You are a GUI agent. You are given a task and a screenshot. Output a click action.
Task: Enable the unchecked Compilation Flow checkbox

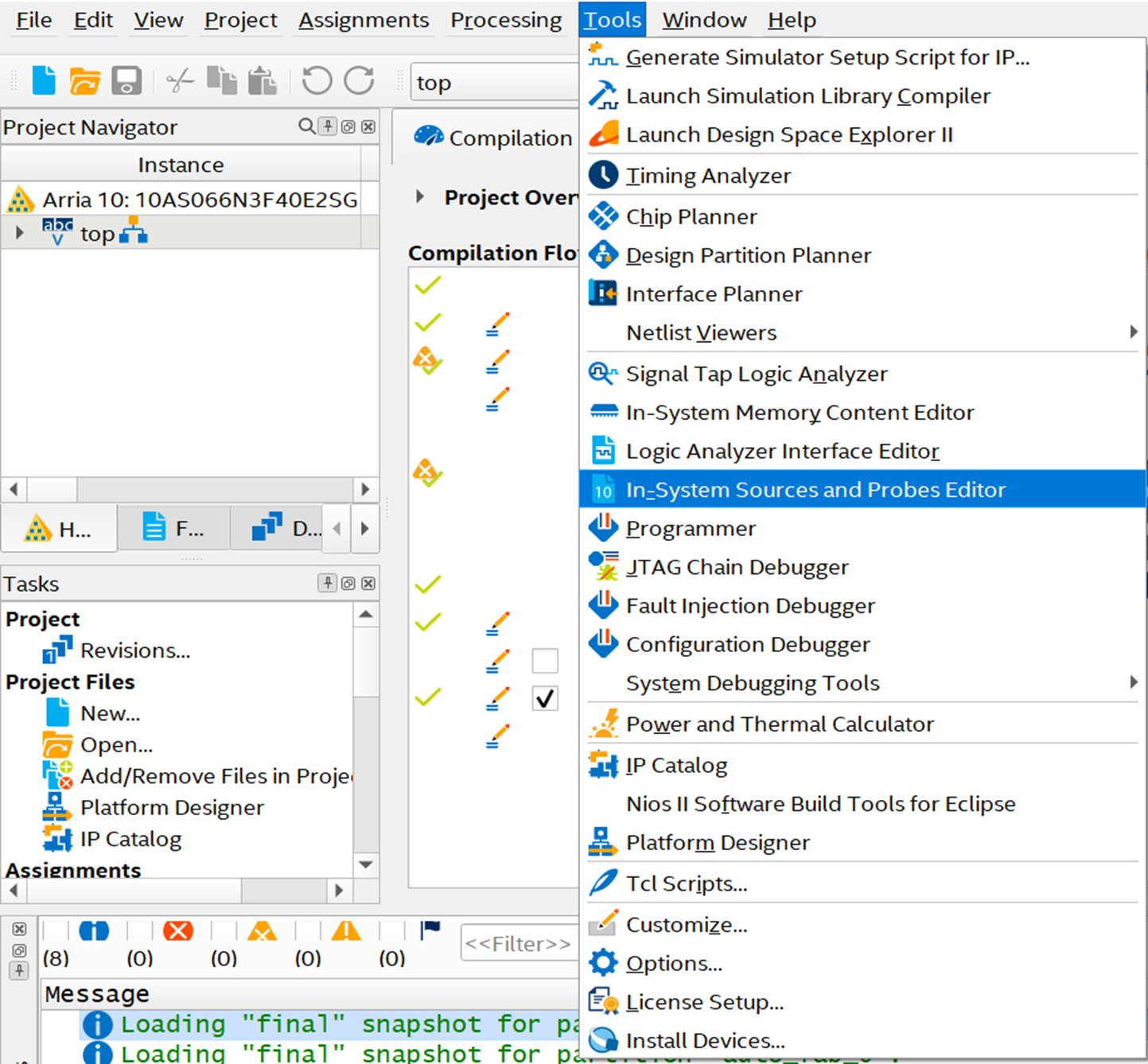pyautogui.click(x=545, y=660)
